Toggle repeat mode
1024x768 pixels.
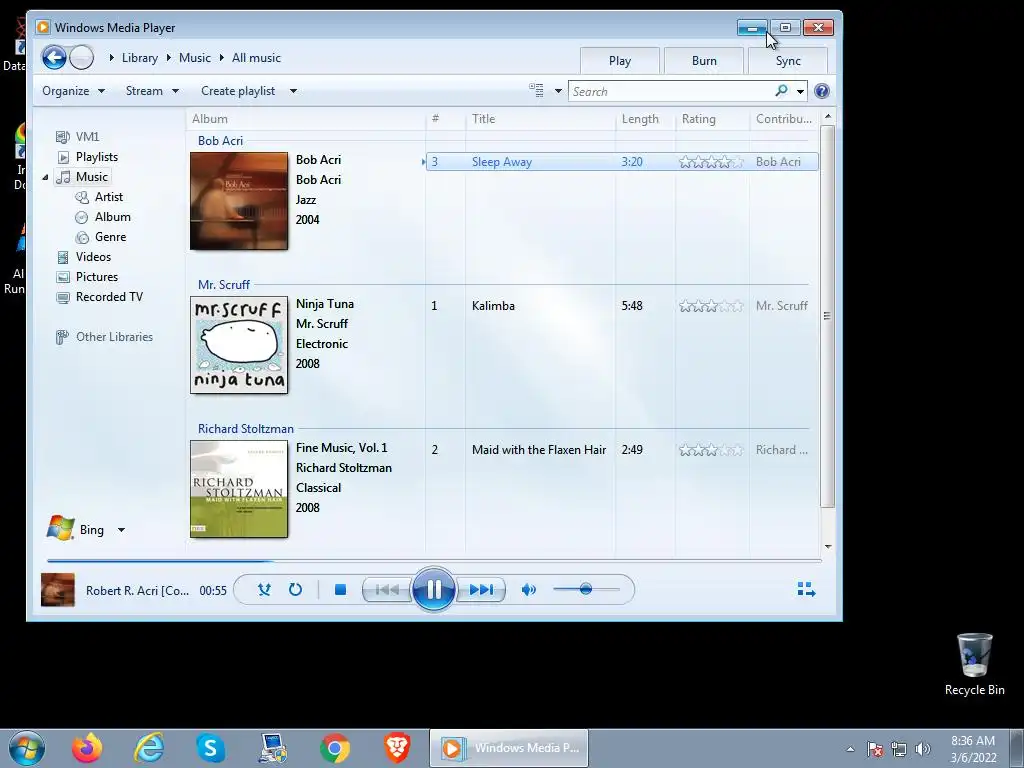(295, 590)
